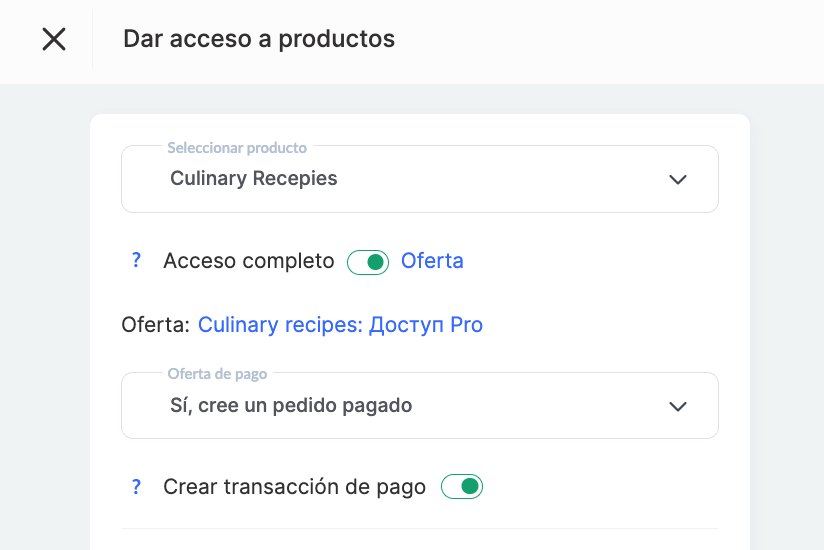Open the Culinary recipes: Доступ Pro link
824x550 pixels.
340,325
